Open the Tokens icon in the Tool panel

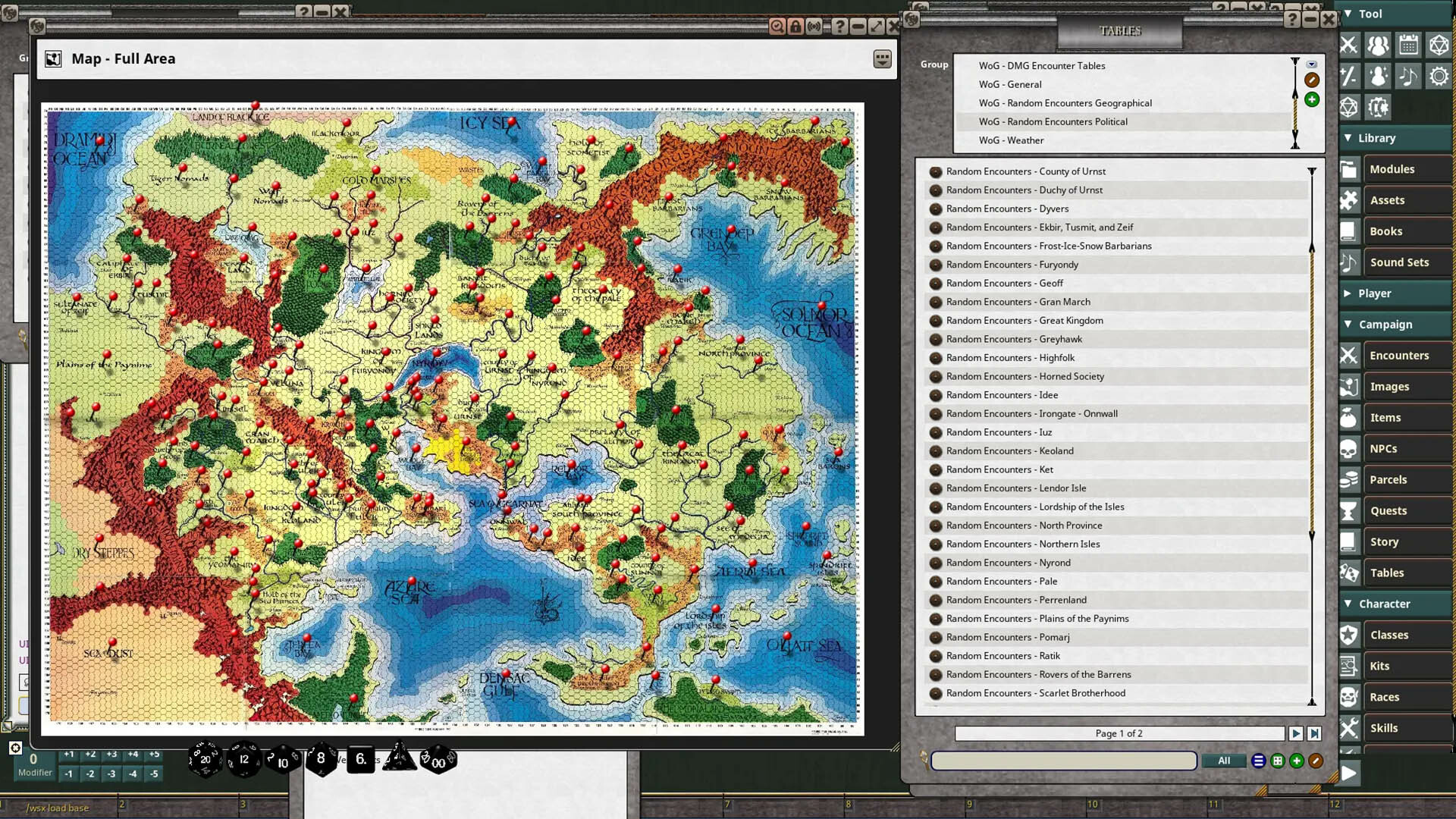tap(1378, 107)
